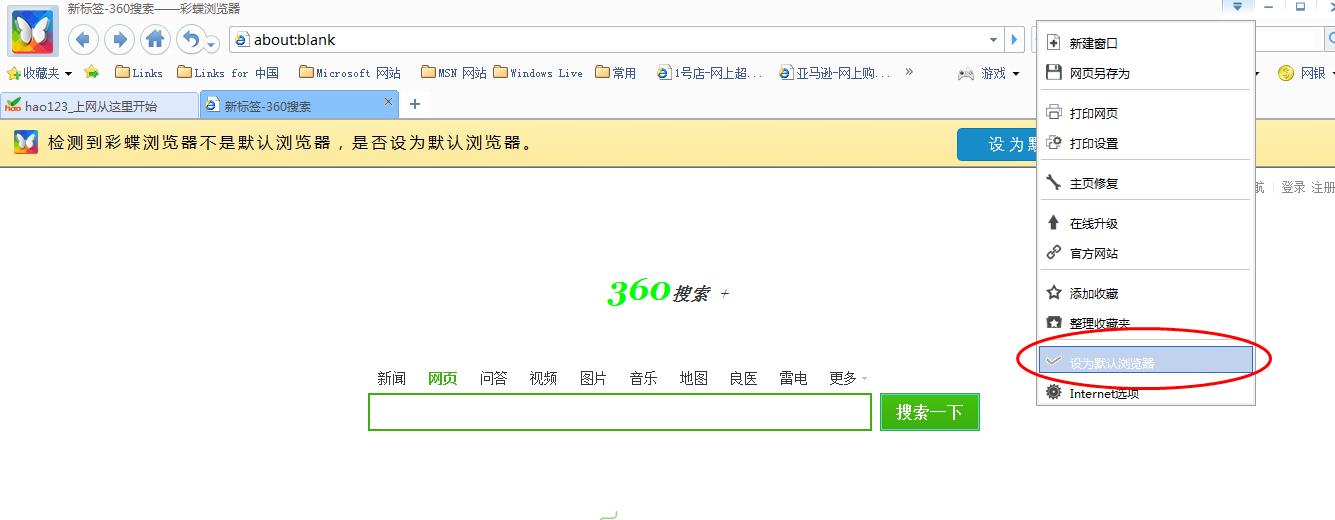This screenshot has width=1335, height=520.
Task: Open the 亚马逊-网上购... bookmark
Action: pyautogui.click(x=835, y=73)
